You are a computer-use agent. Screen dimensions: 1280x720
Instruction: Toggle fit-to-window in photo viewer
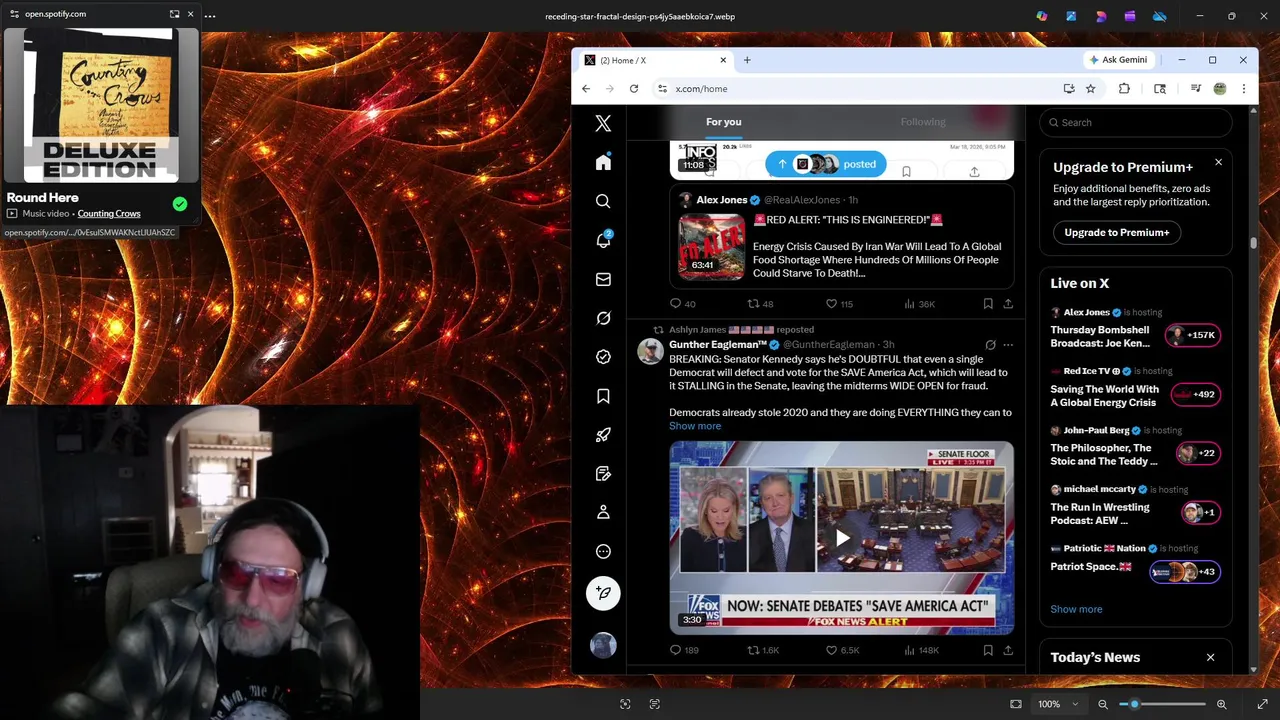pos(1016,704)
